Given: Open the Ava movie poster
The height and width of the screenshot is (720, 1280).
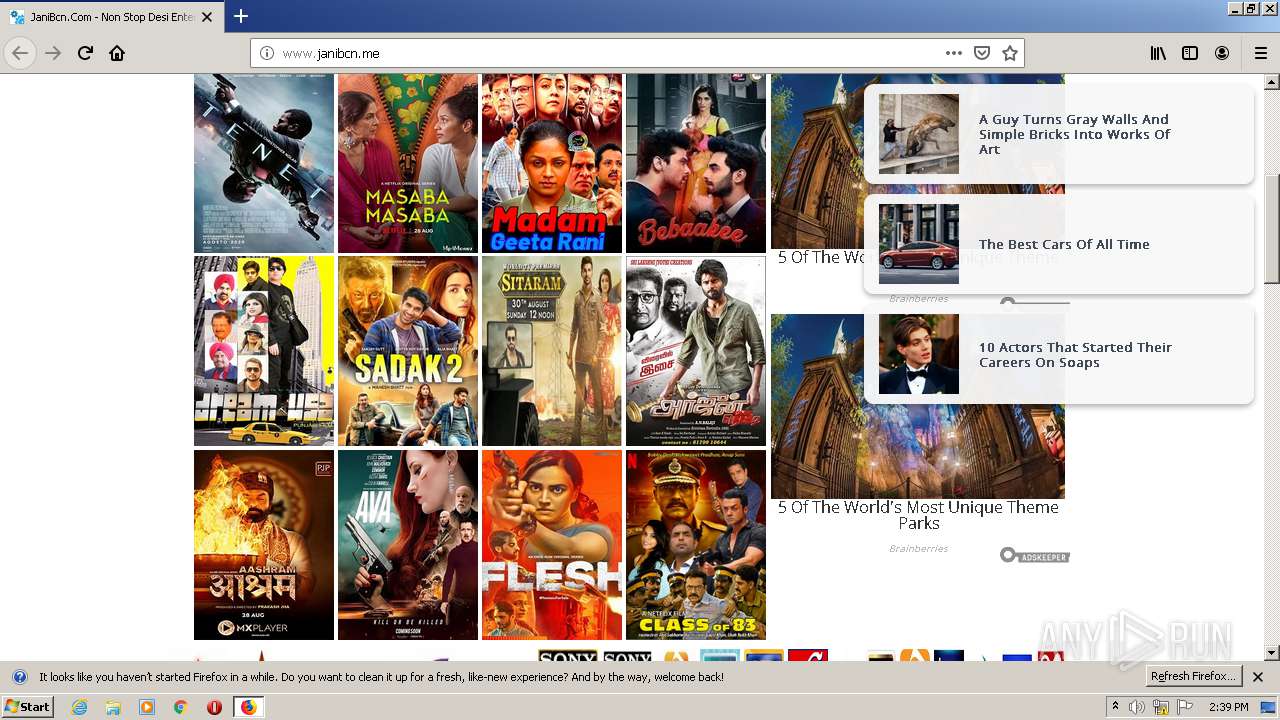Looking at the screenshot, I should (408, 545).
